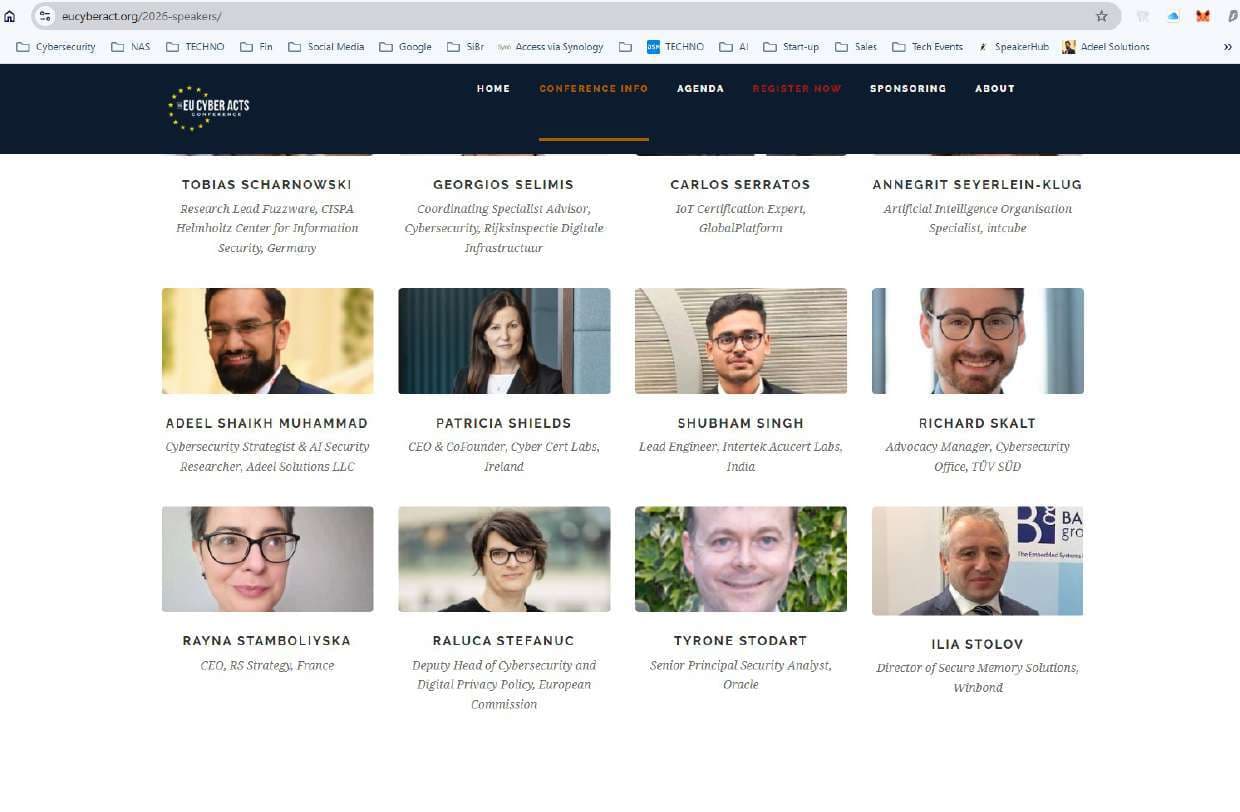
Task: Open the SiBr bookmarks folder
Action: (x=465, y=46)
